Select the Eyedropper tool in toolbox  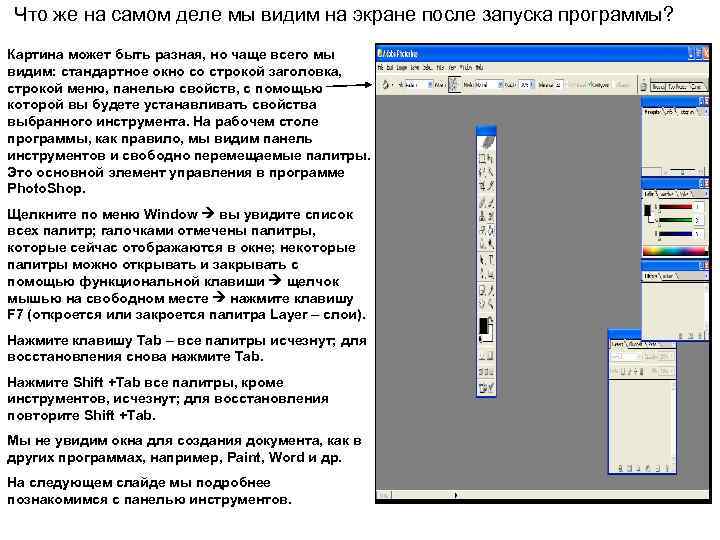coord(490,290)
